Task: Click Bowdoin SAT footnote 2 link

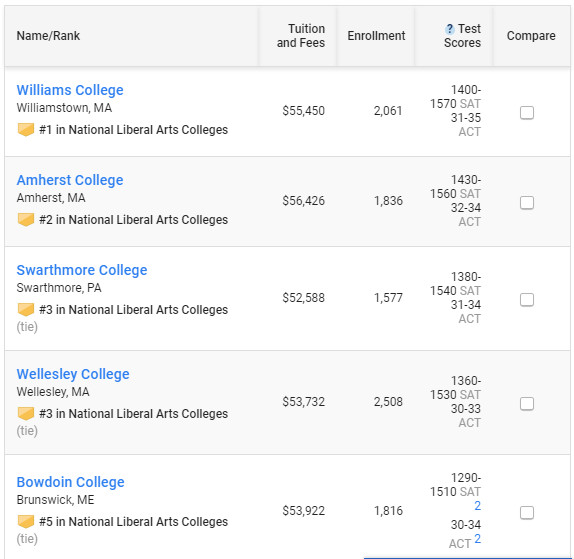Action: tap(477, 506)
